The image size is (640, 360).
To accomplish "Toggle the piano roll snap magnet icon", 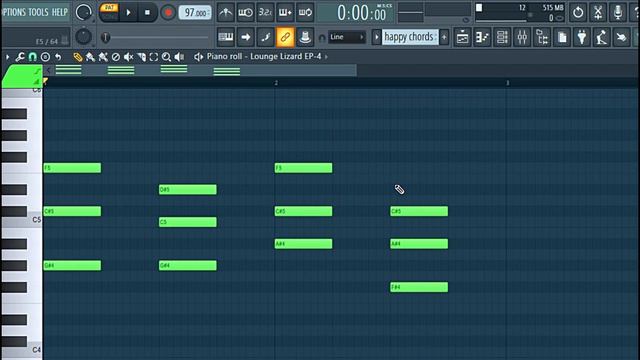I will point(32,57).
